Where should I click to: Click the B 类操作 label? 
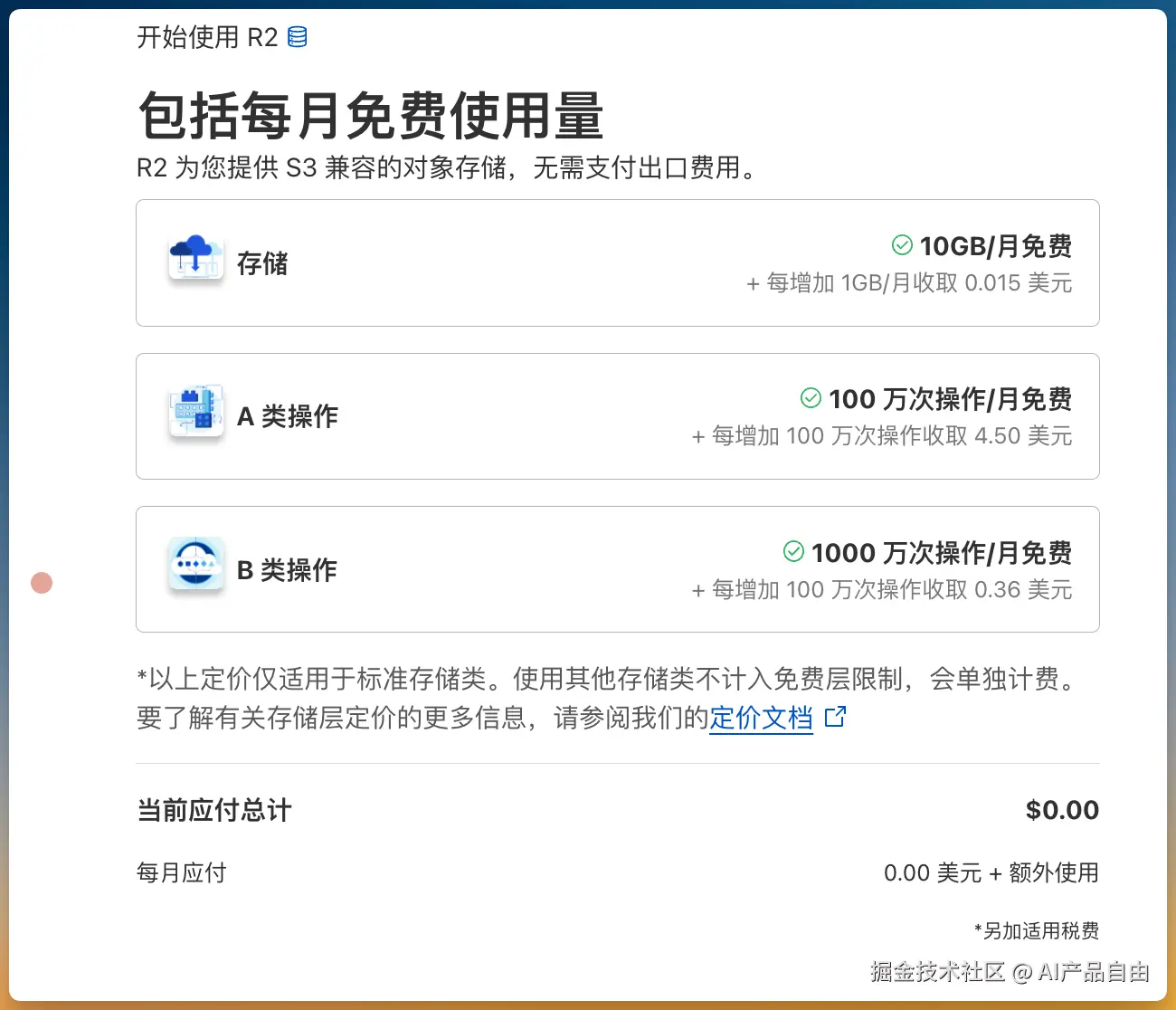pyautogui.click(x=287, y=570)
